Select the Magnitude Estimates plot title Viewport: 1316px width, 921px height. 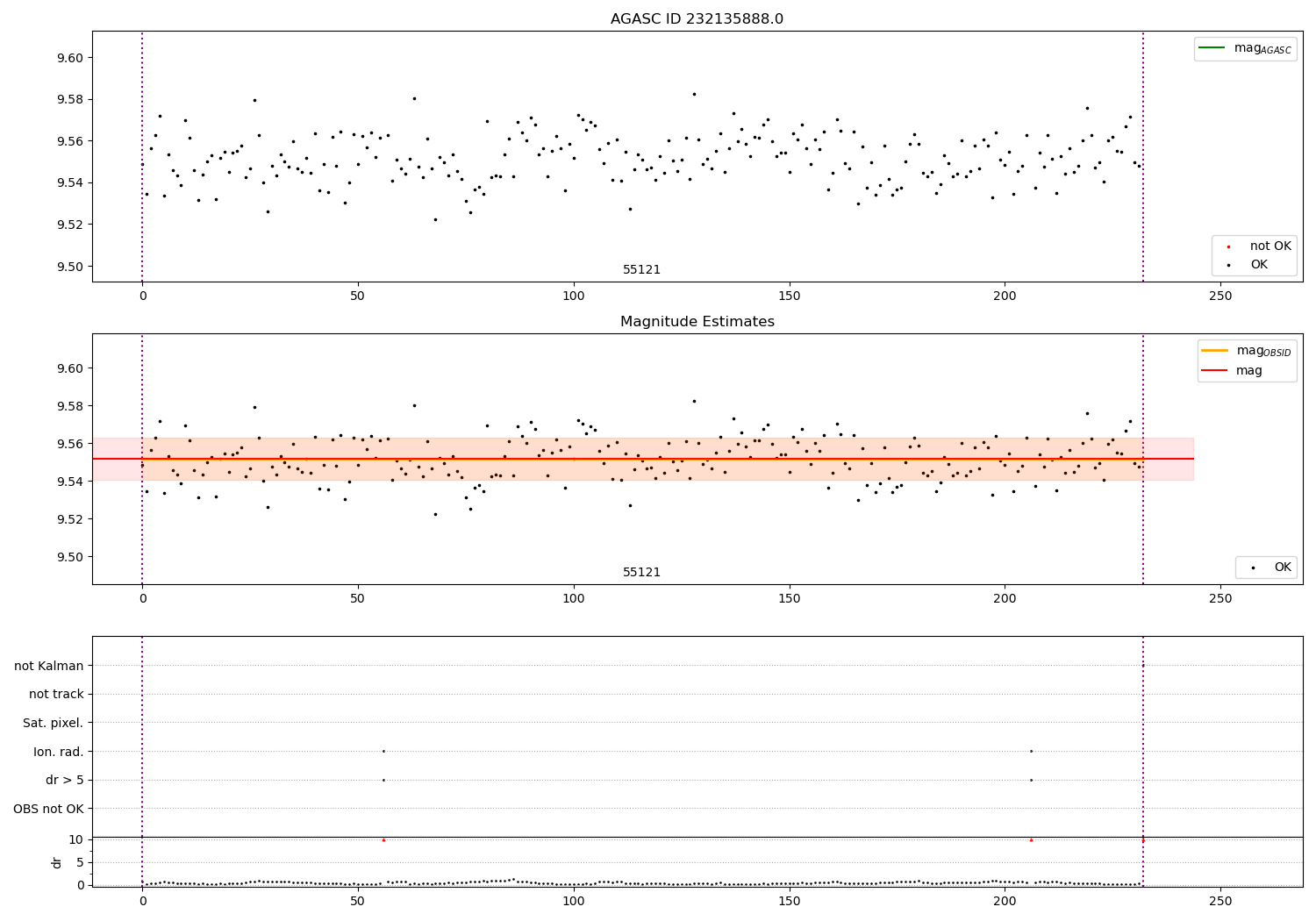point(697,322)
